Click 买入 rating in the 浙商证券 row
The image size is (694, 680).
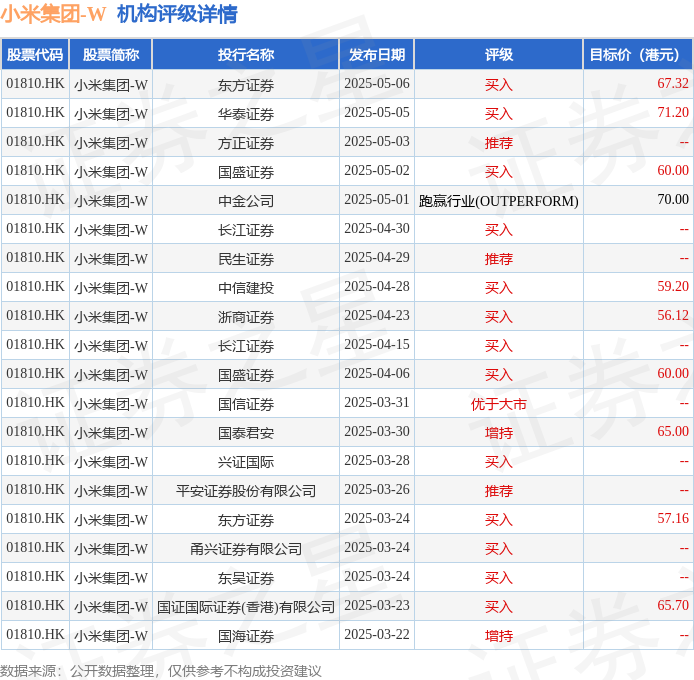pos(499,317)
